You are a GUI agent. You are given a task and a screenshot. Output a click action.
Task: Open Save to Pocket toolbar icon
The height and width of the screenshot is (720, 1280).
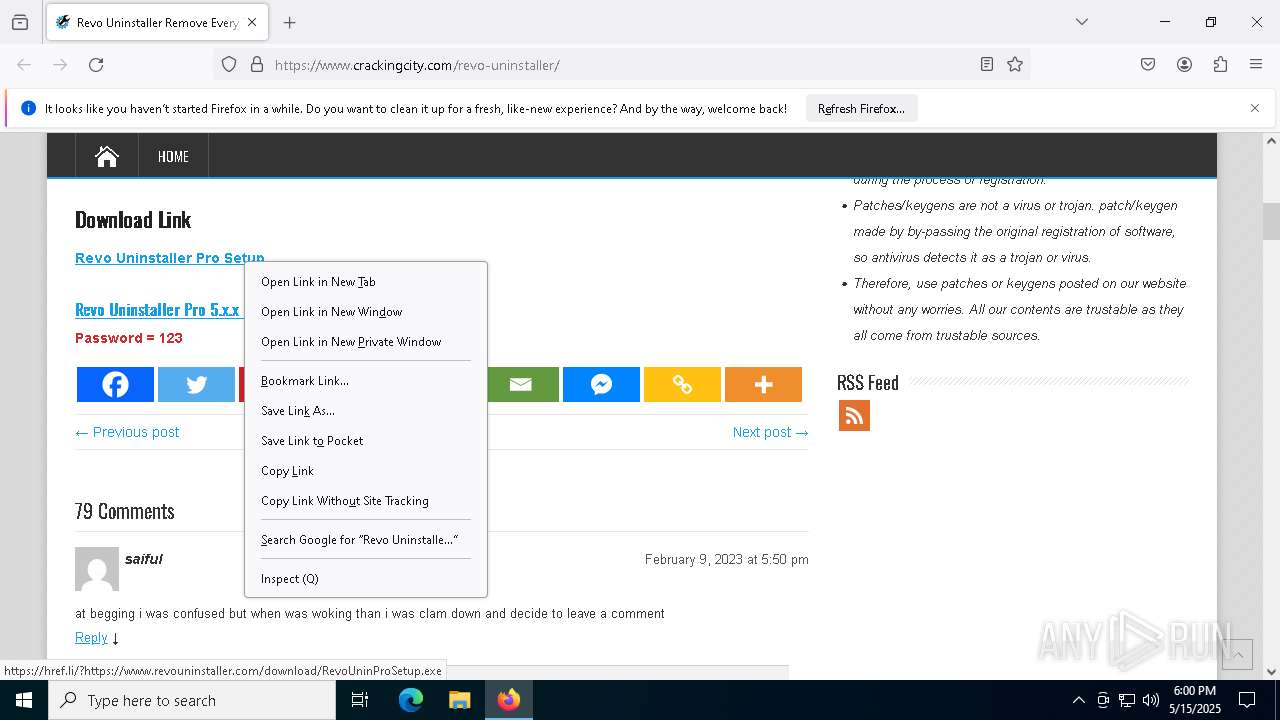point(1148,65)
